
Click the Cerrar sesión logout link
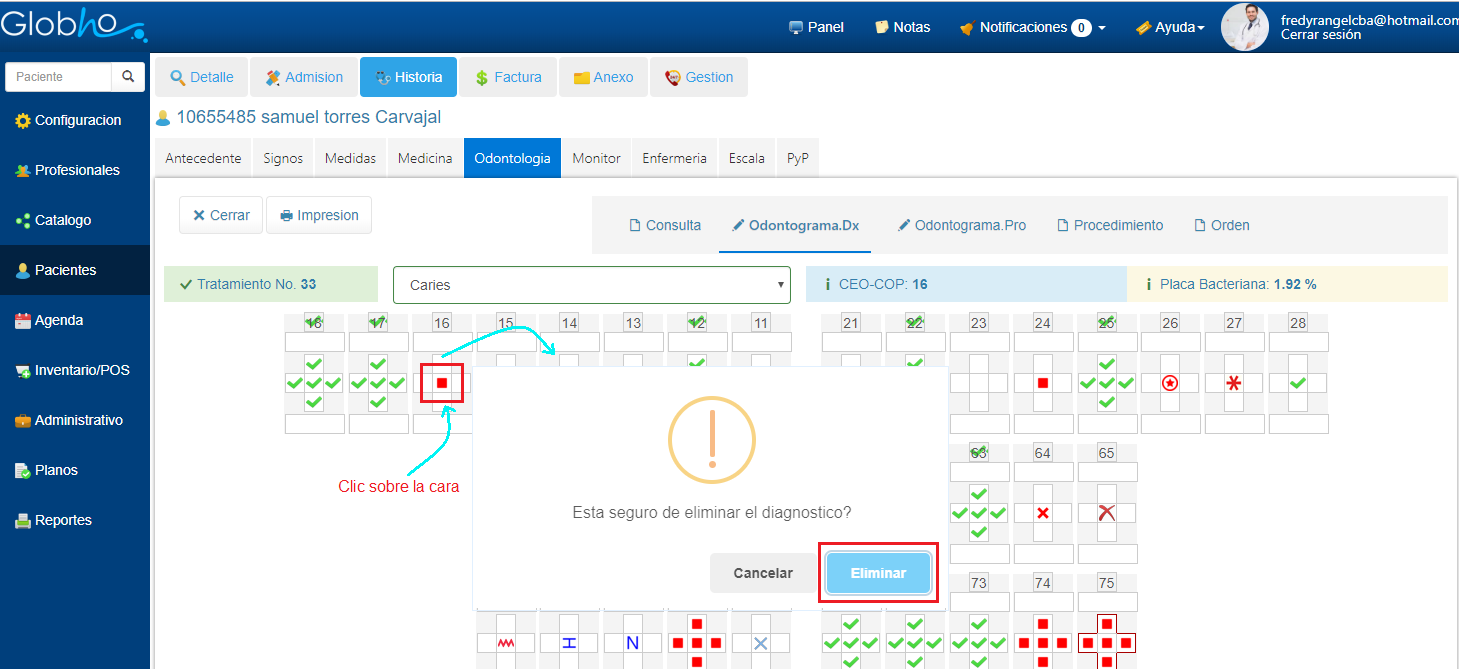(1320, 35)
